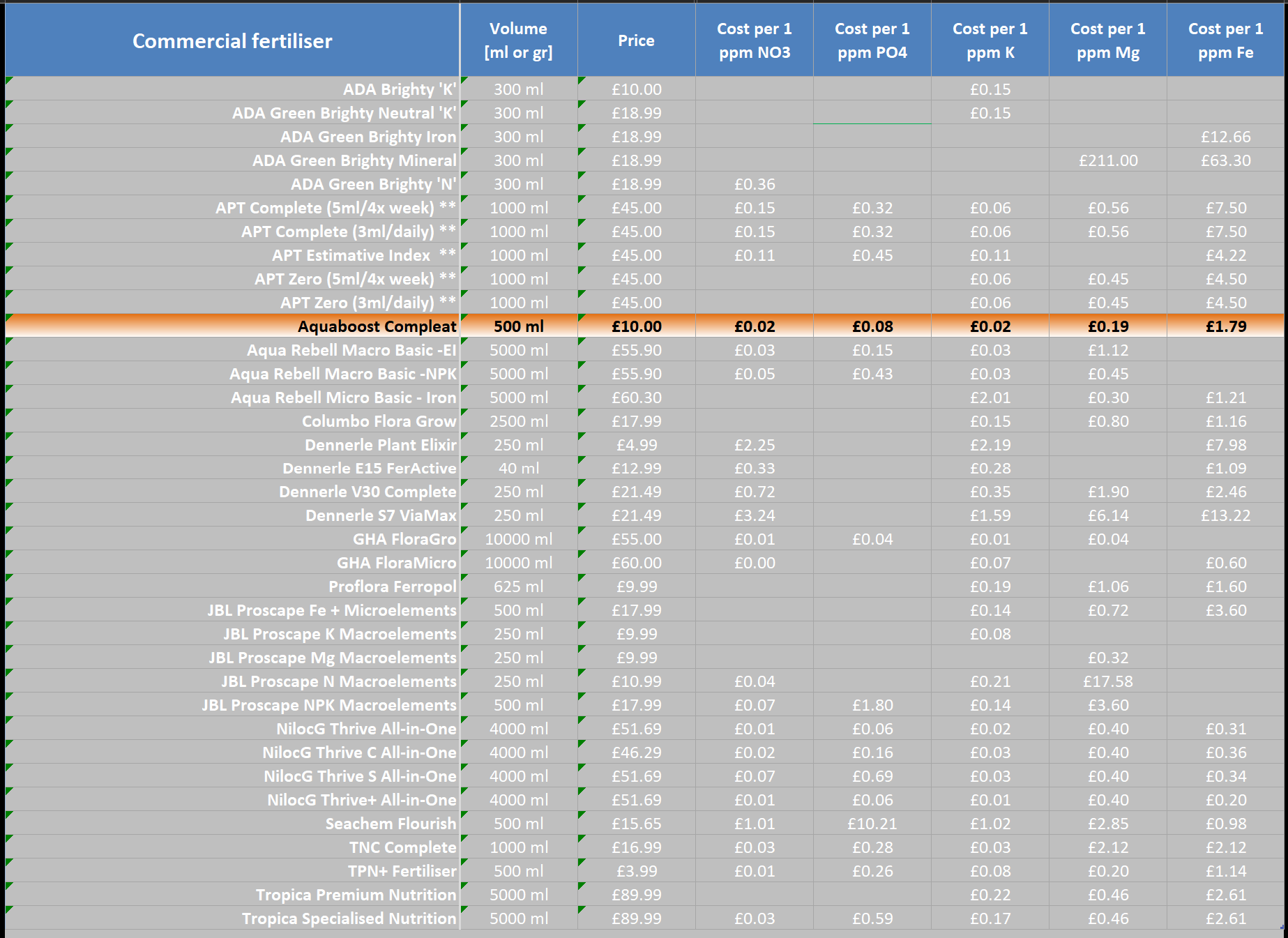
Task: Select Aquaboost Compleat price £10.00
Action: pos(637,326)
